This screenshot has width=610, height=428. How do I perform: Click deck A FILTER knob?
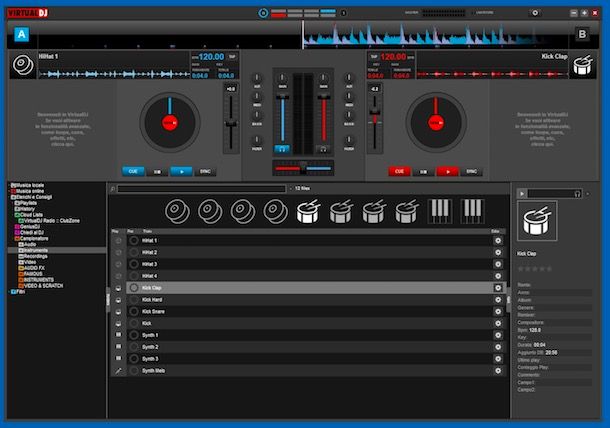click(x=257, y=140)
